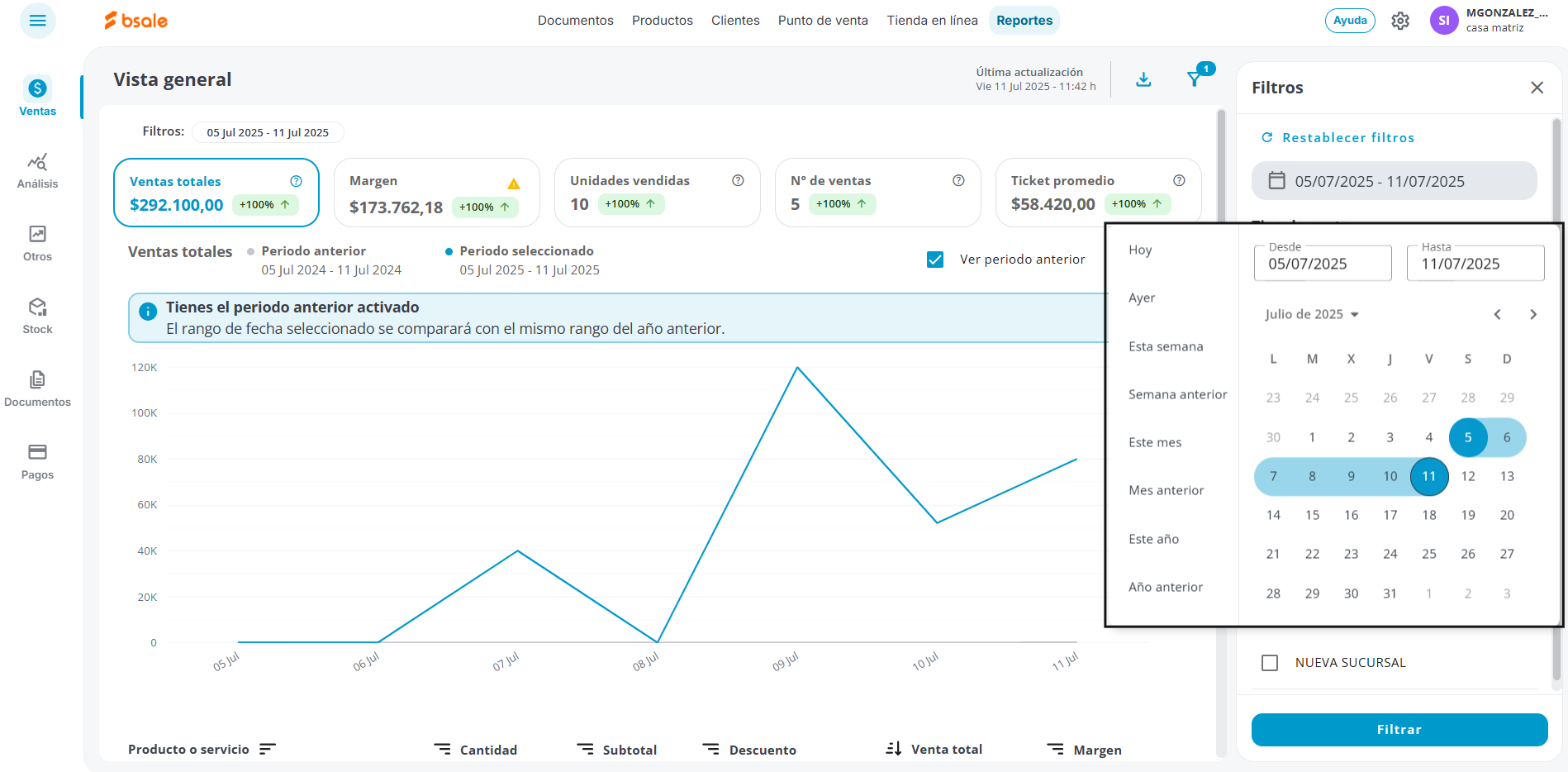Click the calendar icon in date range field
Viewport: 1568px width, 772px height.
tap(1276, 180)
